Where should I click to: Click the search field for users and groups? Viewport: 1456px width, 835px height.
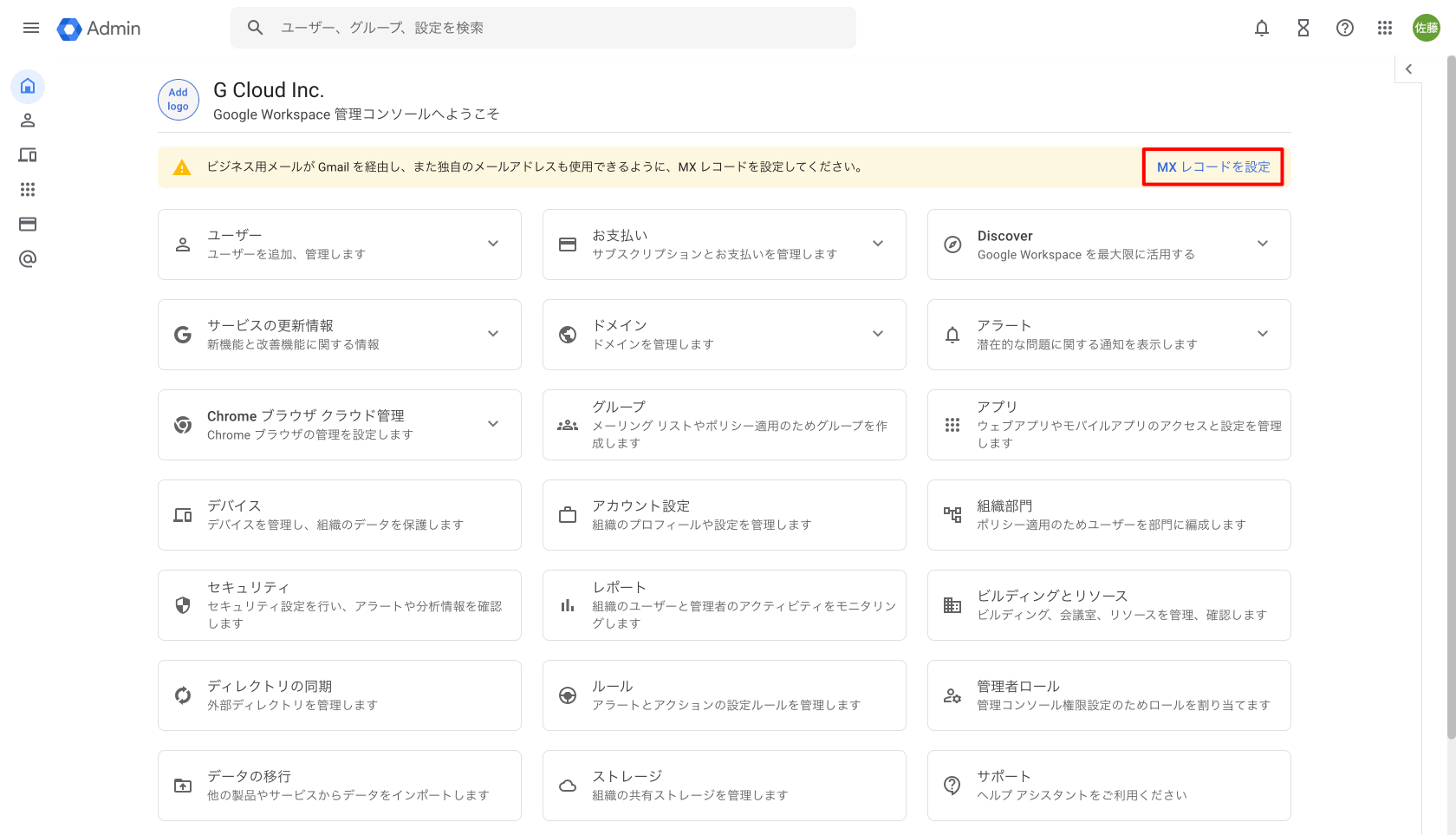pos(543,28)
